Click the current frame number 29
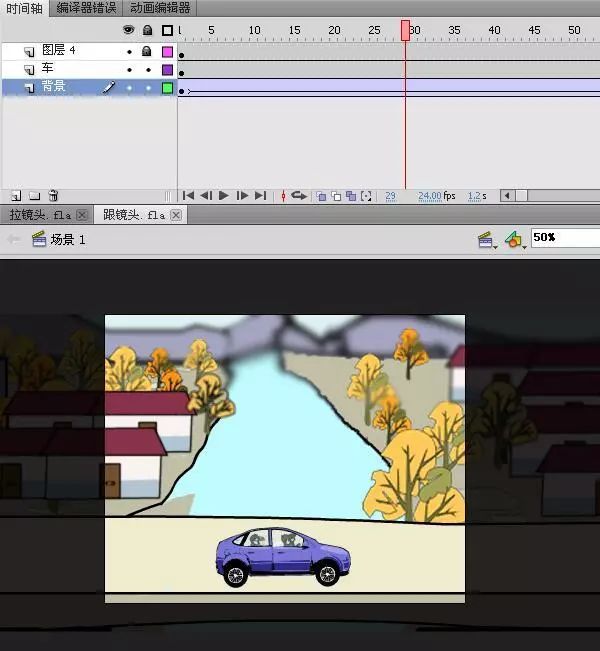Screen dimensions: 600x651 (x=390, y=196)
